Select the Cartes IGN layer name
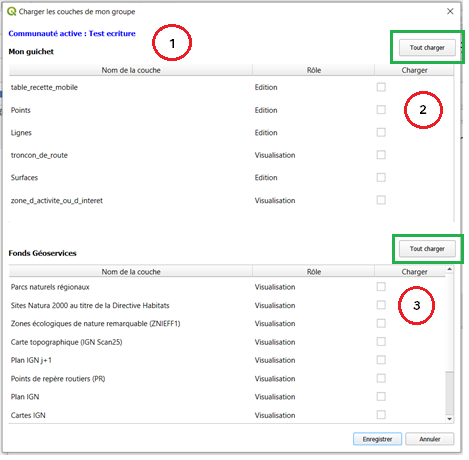 (x=28, y=415)
